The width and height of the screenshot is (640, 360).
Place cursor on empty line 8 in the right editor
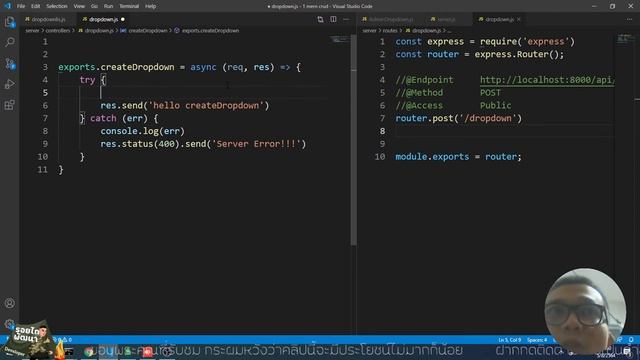click(504, 131)
